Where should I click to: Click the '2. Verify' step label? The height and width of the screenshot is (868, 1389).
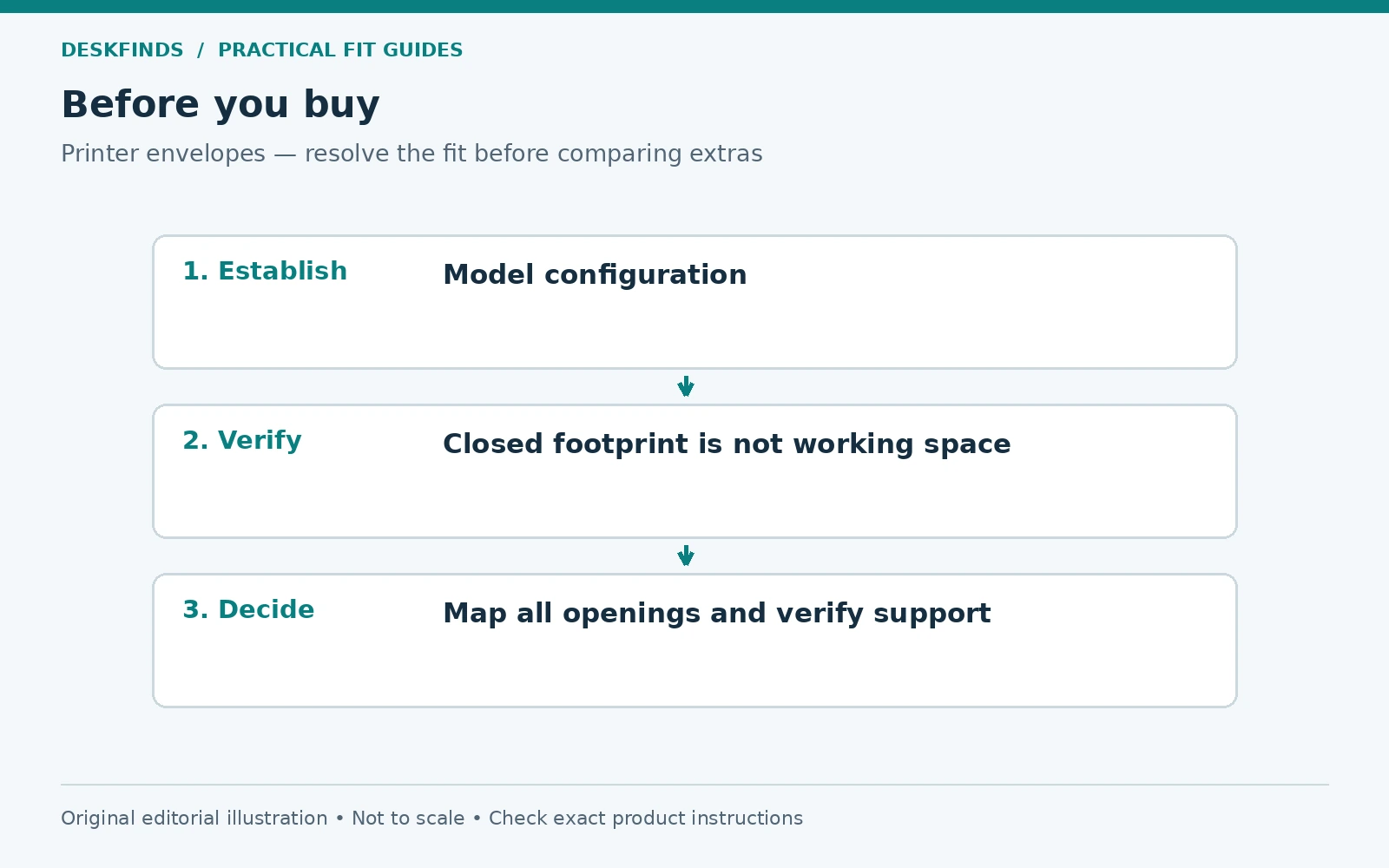242,440
